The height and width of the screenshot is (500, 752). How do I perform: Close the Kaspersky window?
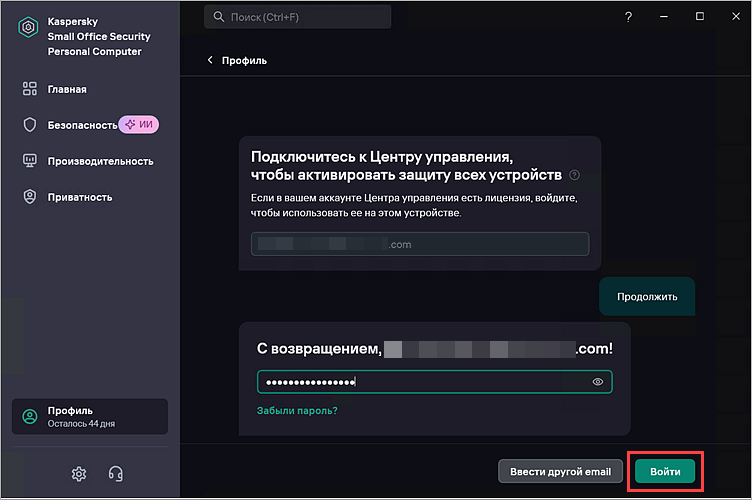[736, 17]
